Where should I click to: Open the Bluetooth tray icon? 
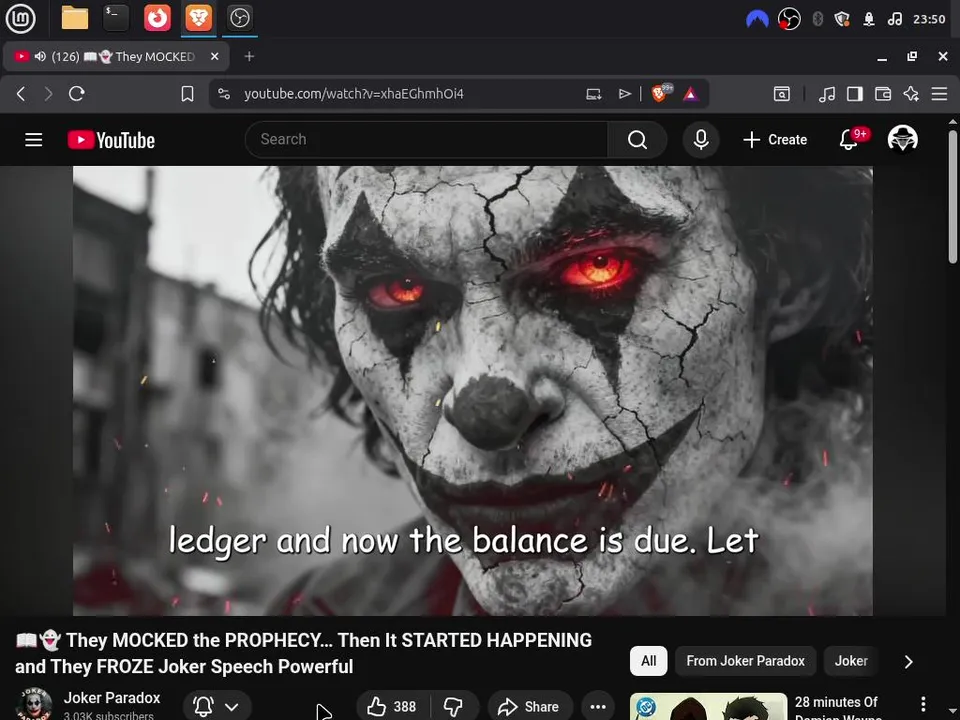817,19
